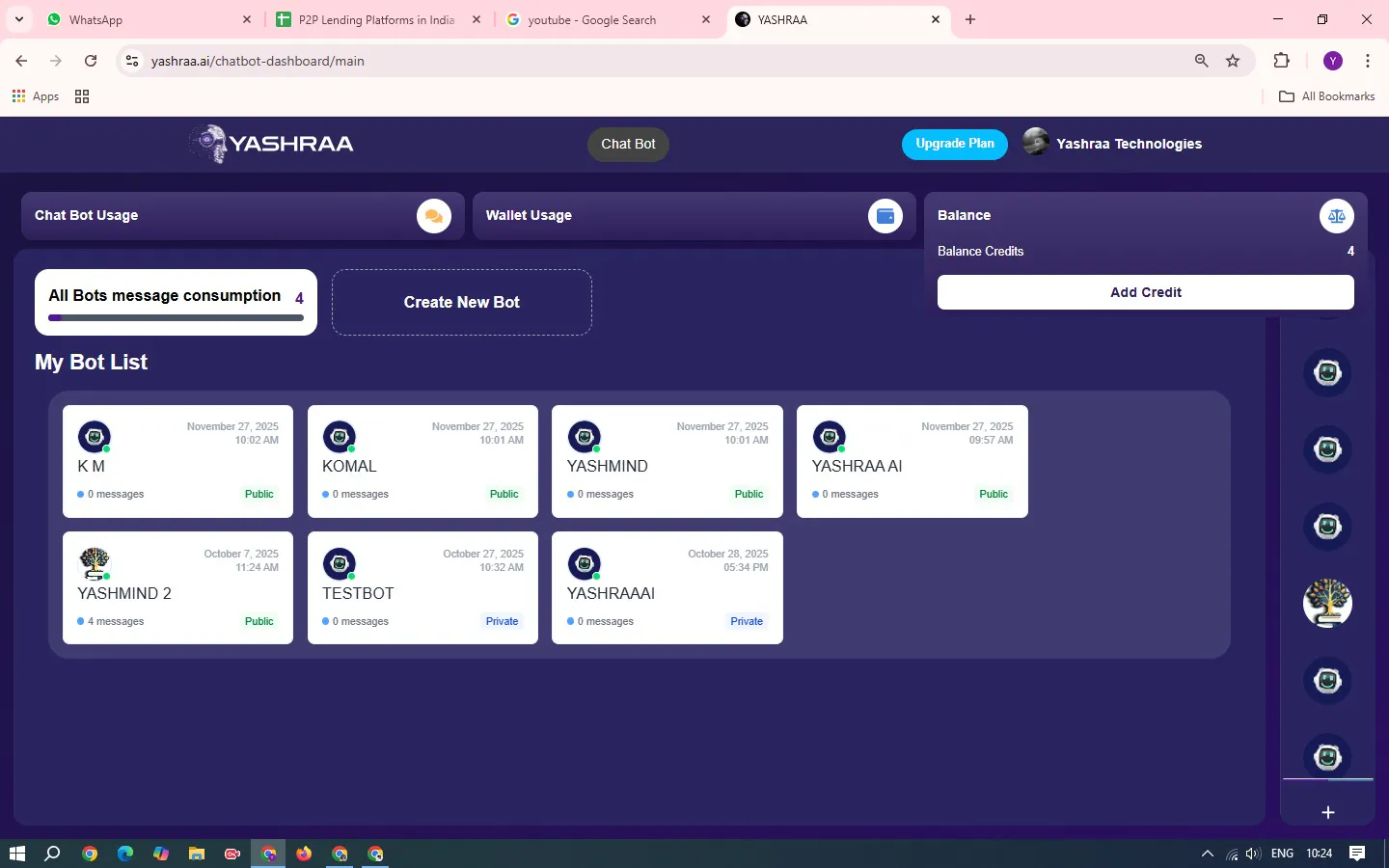Click the YASHRAA AI bot name
Image resolution: width=1389 pixels, height=868 pixels.
857,466
